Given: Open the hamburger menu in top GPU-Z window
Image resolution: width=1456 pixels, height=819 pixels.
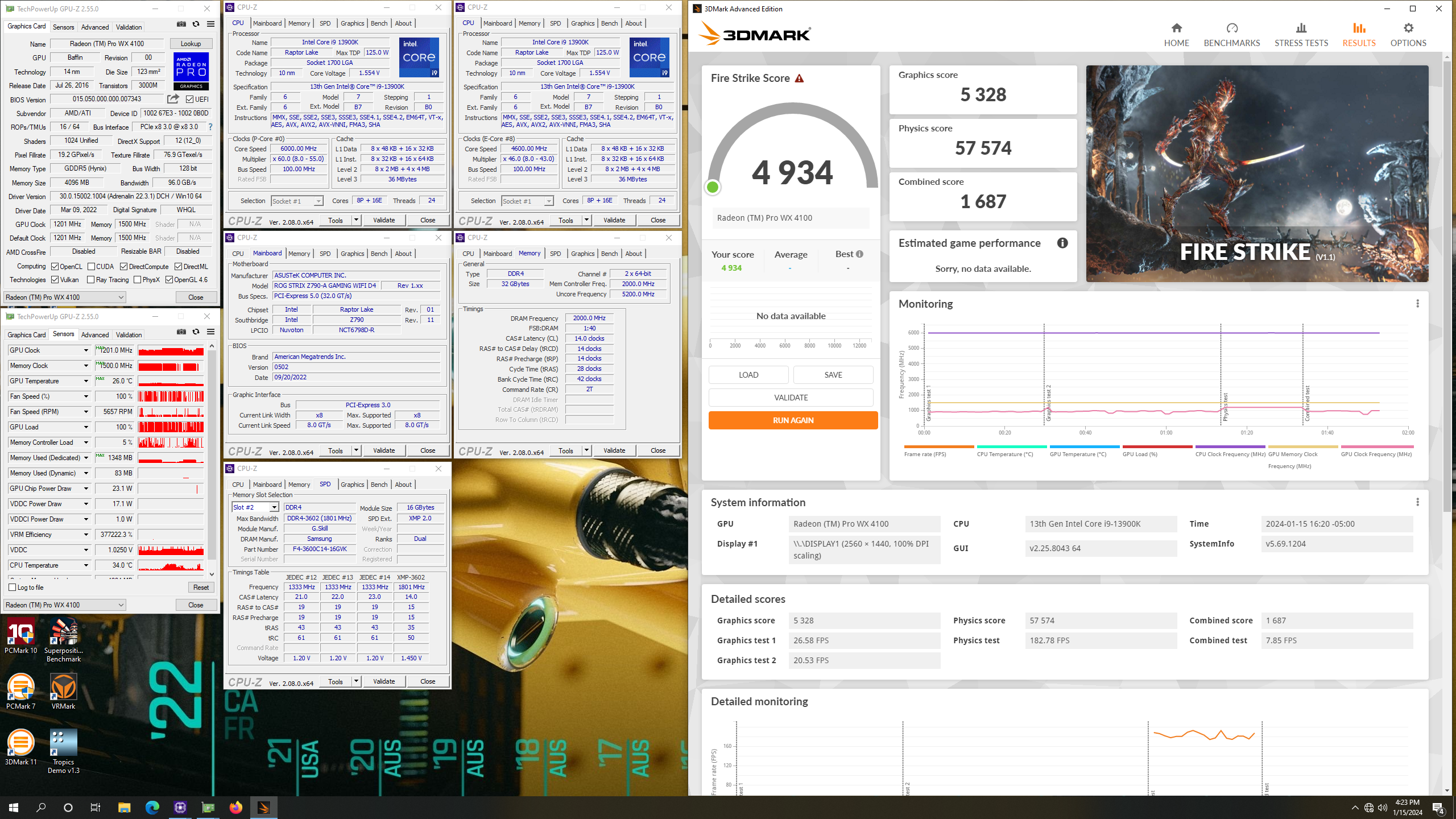Looking at the screenshot, I should pos(210,24).
